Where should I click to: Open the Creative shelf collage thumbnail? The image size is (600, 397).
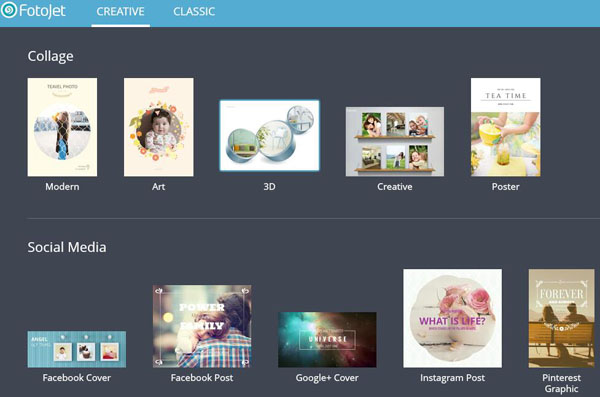pyautogui.click(x=395, y=142)
